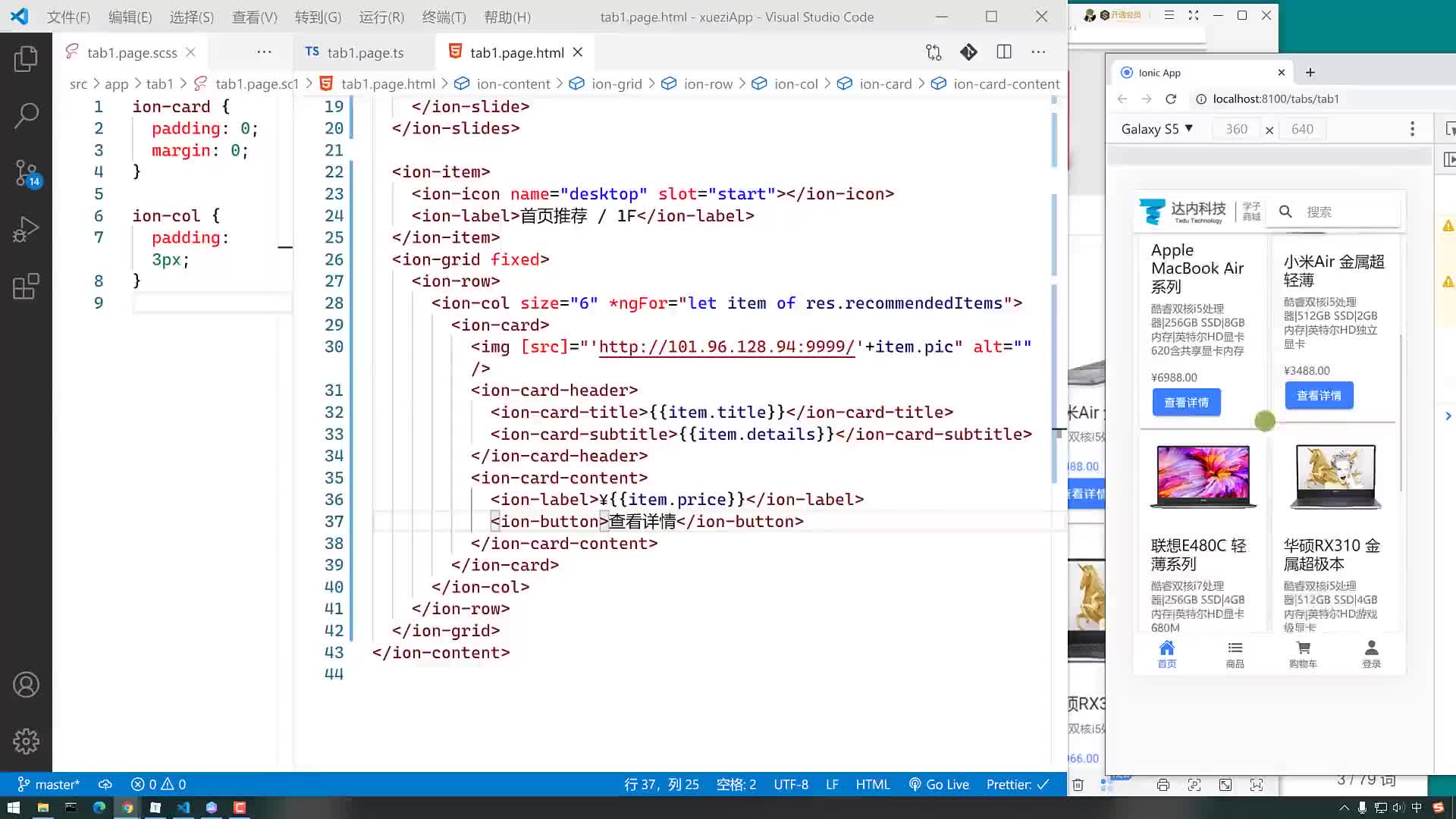Open the 查看(V) menu
Image resolution: width=1456 pixels, height=819 pixels.
click(254, 17)
